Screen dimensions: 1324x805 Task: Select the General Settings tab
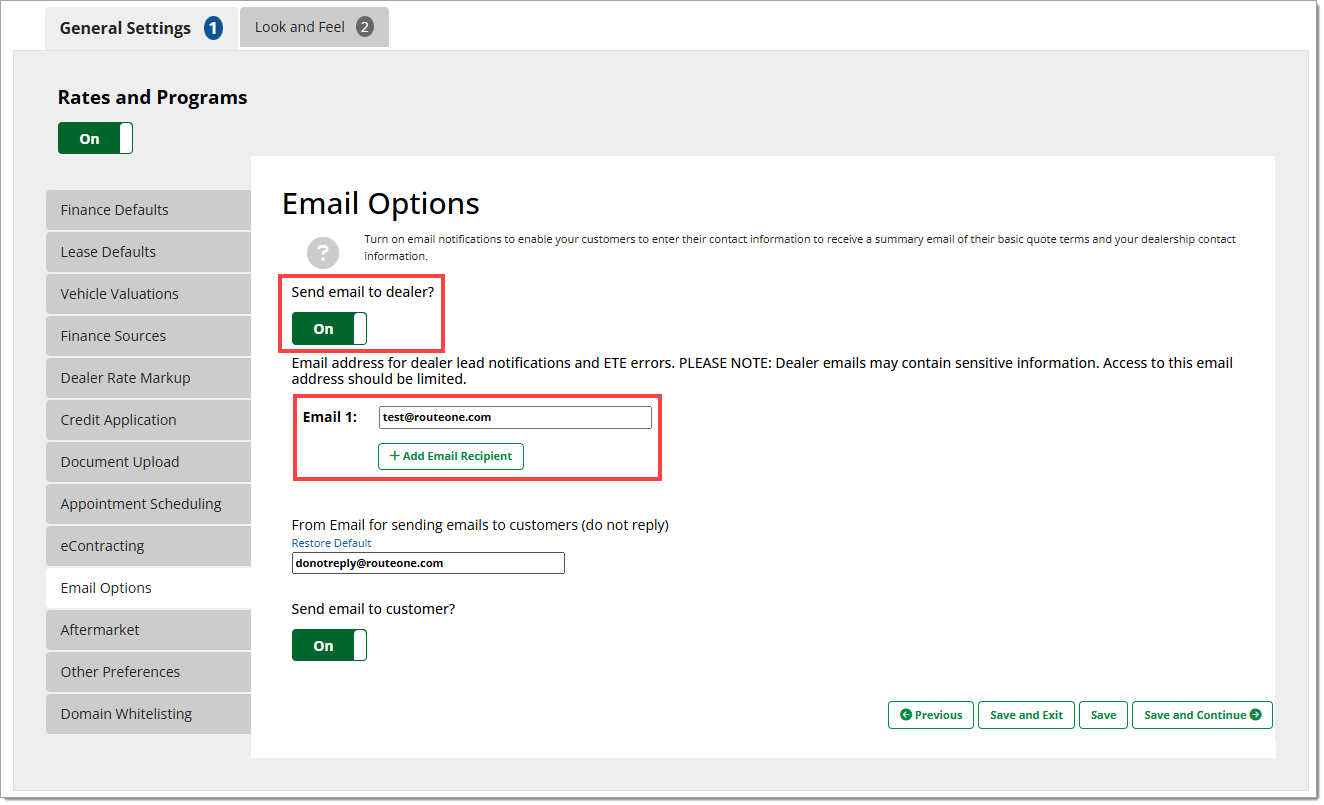tap(140, 28)
